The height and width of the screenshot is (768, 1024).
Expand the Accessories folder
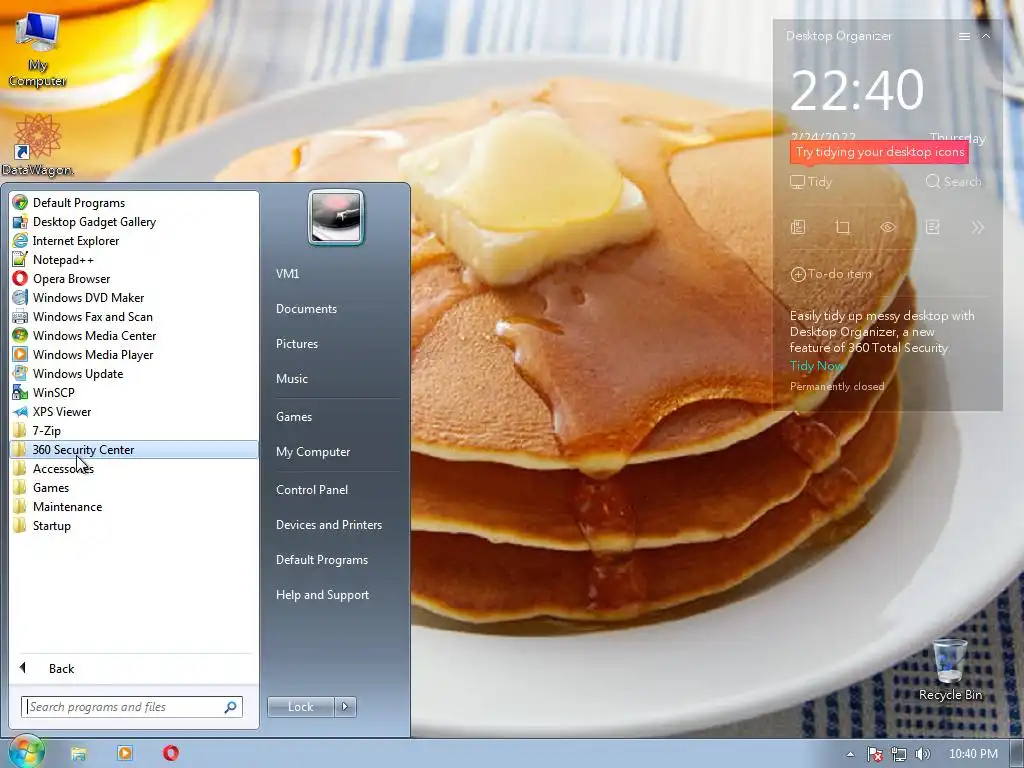[134, 468]
